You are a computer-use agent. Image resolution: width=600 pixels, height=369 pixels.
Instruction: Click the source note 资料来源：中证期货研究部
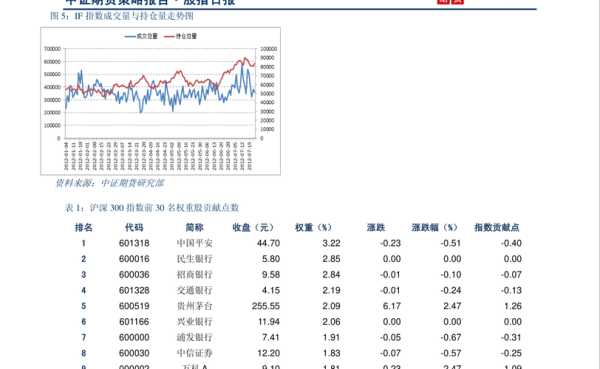tap(109, 183)
